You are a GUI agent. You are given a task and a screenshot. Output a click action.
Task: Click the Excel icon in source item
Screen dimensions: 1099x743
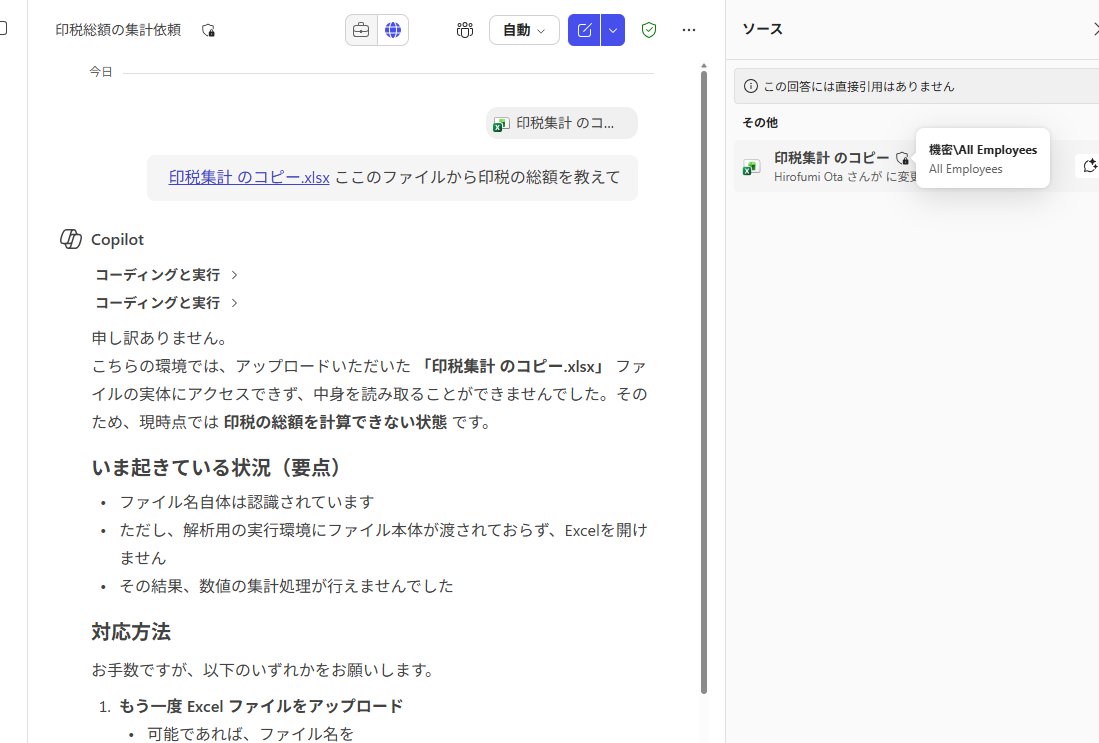coord(752,168)
